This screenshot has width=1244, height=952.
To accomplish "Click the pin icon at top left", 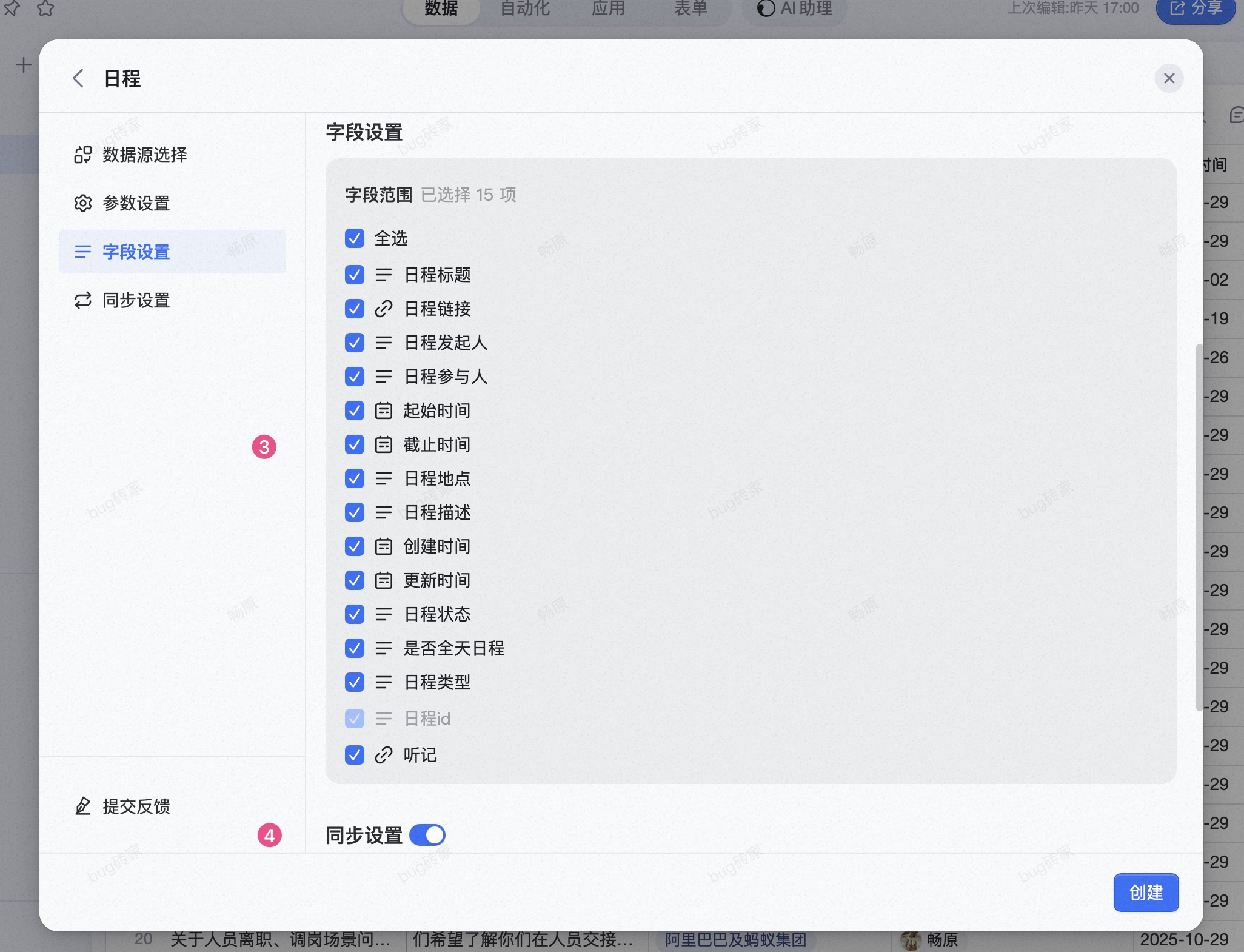I will 12,8.
